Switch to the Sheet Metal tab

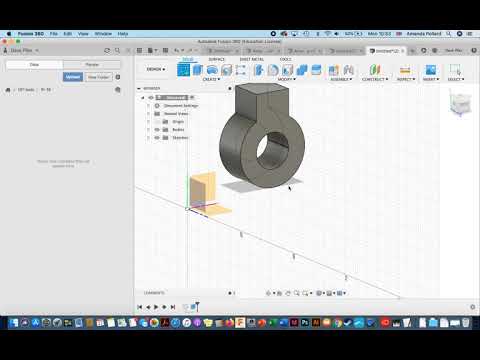click(x=252, y=59)
